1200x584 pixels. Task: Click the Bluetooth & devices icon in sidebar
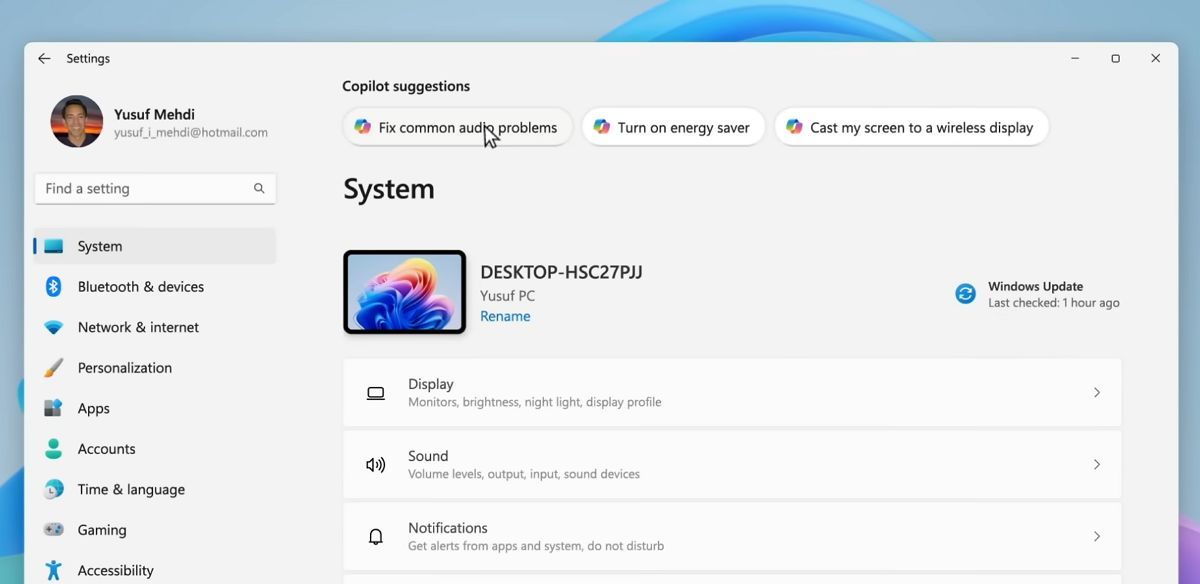[54, 287]
